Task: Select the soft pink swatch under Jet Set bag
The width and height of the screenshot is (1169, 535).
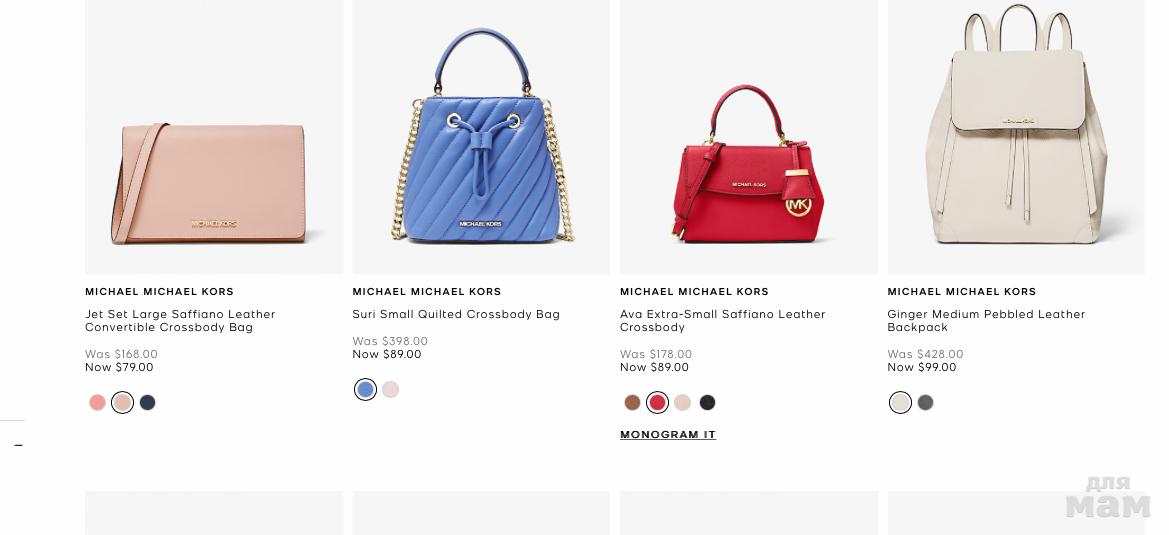Action: click(x=122, y=402)
